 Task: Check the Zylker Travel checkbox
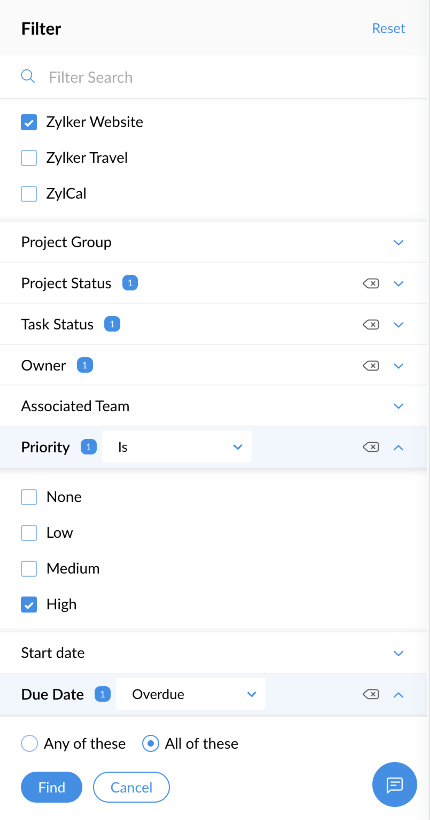[29, 158]
